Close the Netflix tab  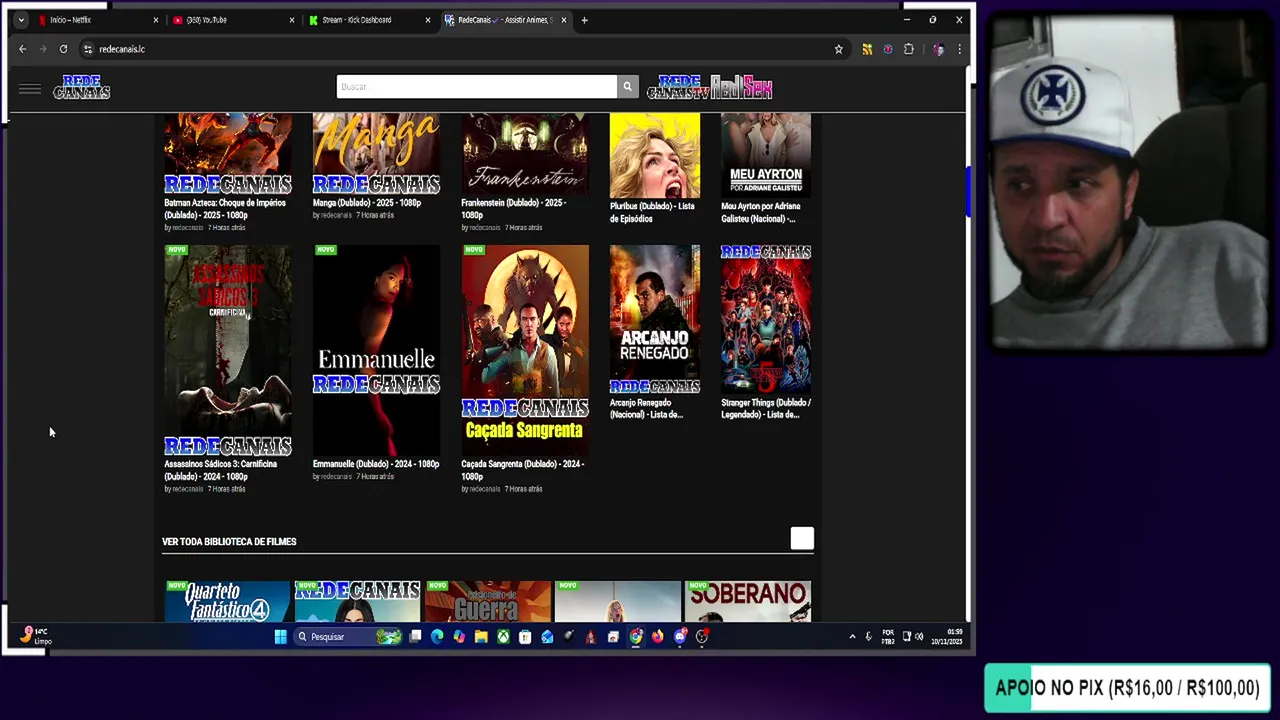tap(156, 20)
